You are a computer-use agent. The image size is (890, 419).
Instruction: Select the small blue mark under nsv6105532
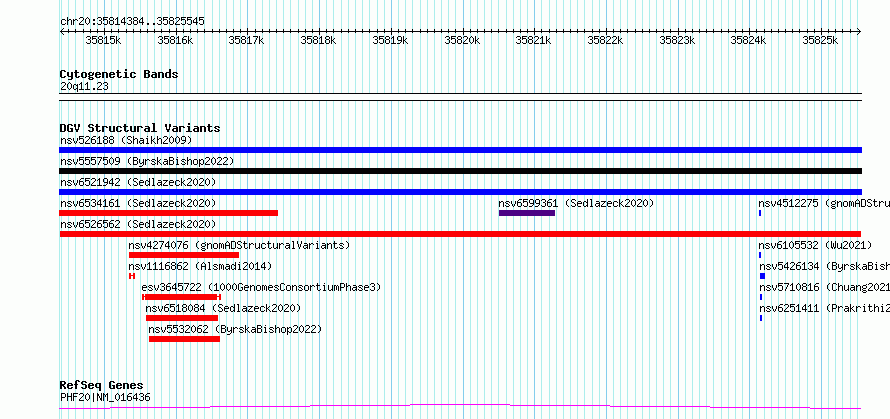click(x=760, y=255)
